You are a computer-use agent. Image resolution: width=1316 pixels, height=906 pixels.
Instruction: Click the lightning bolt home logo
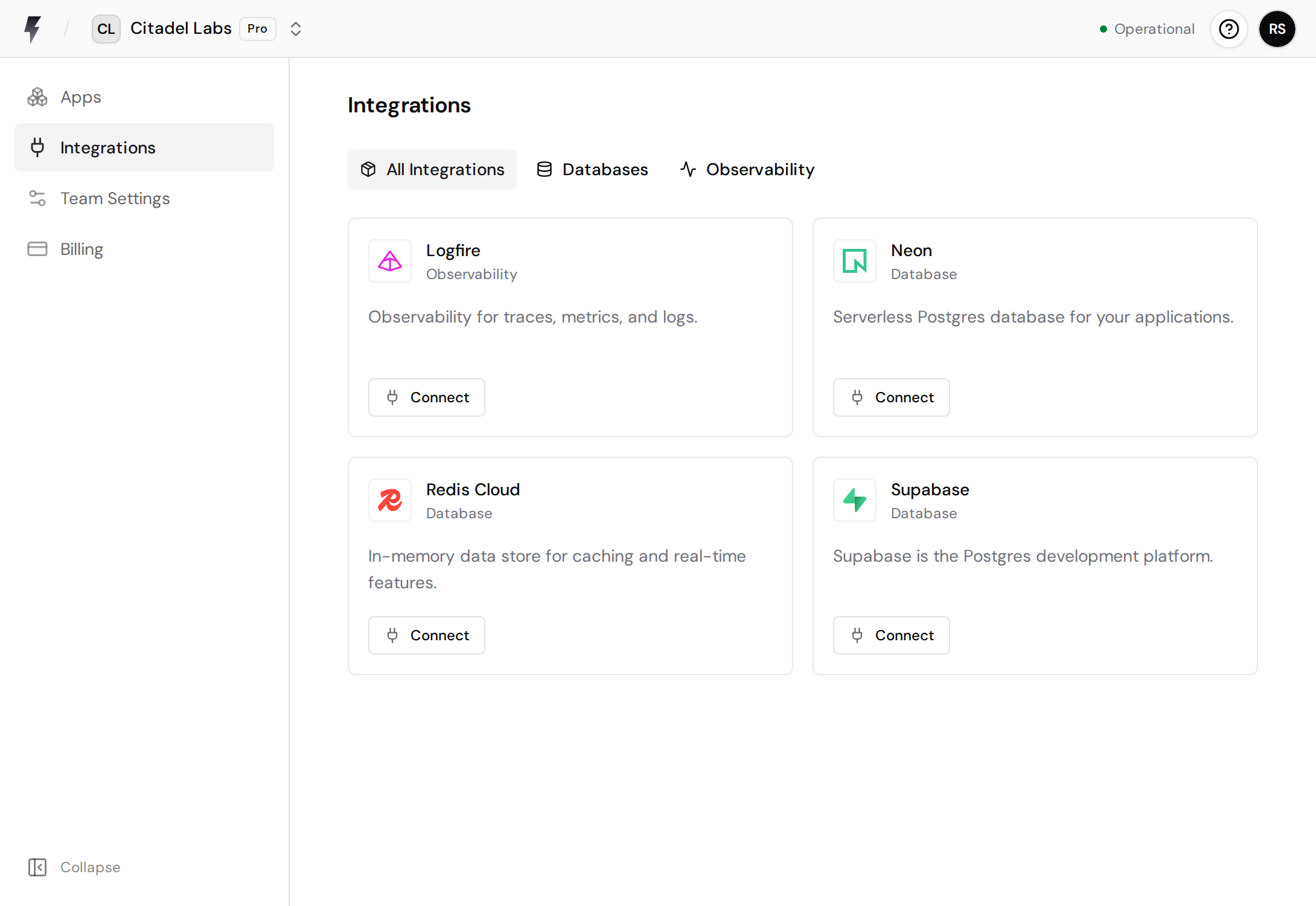click(33, 29)
